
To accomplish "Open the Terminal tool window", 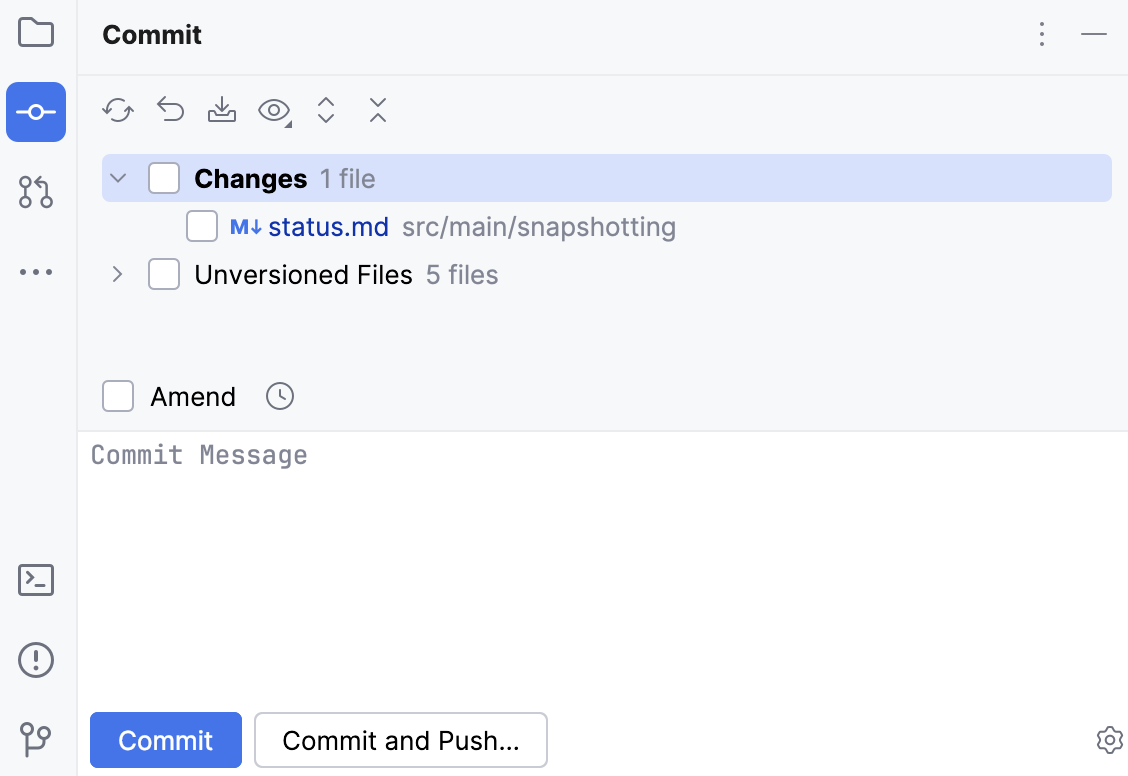I will [x=36, y=580].
